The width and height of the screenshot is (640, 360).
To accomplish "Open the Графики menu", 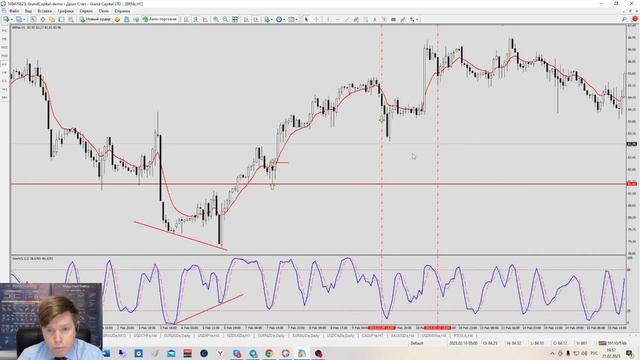I will pos(65,11).
